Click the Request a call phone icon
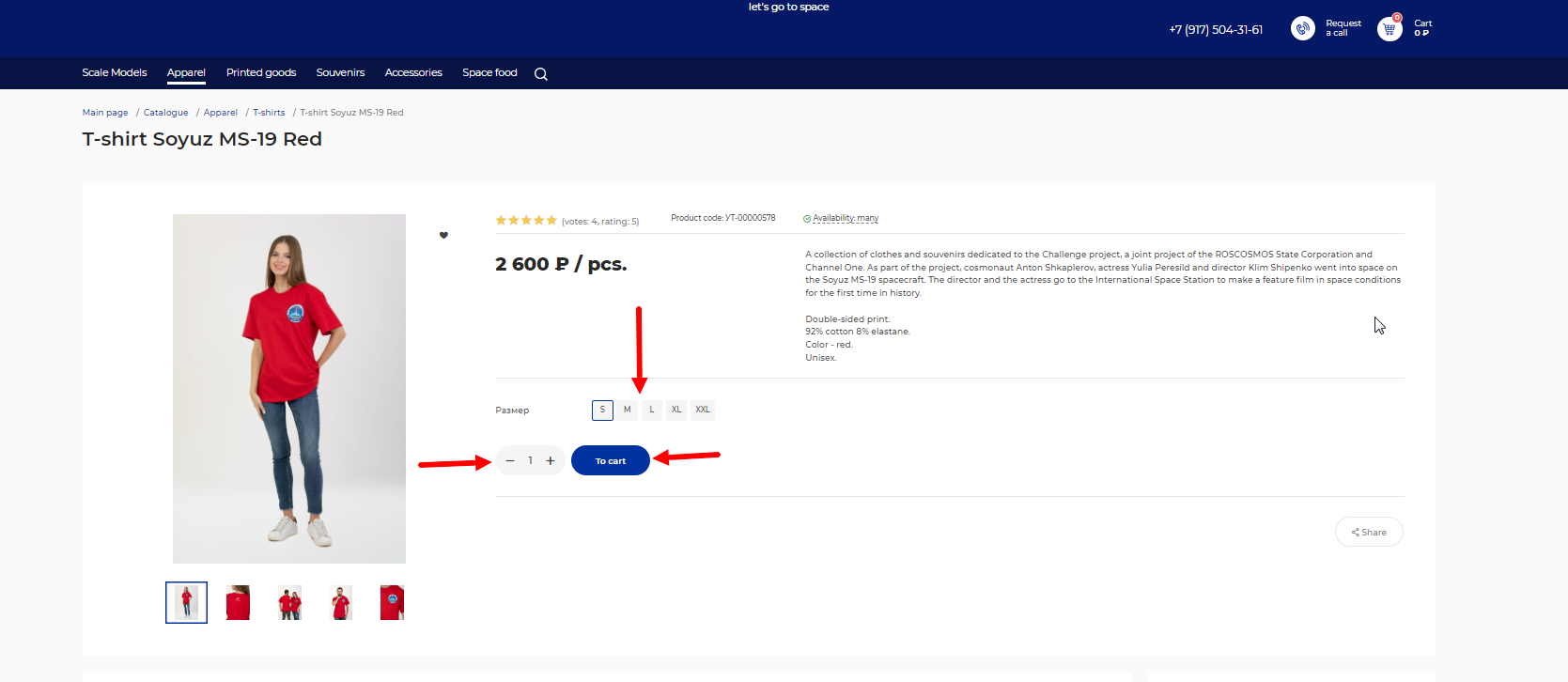This screenshot has width=1568, height=682. pos(1303,28)
